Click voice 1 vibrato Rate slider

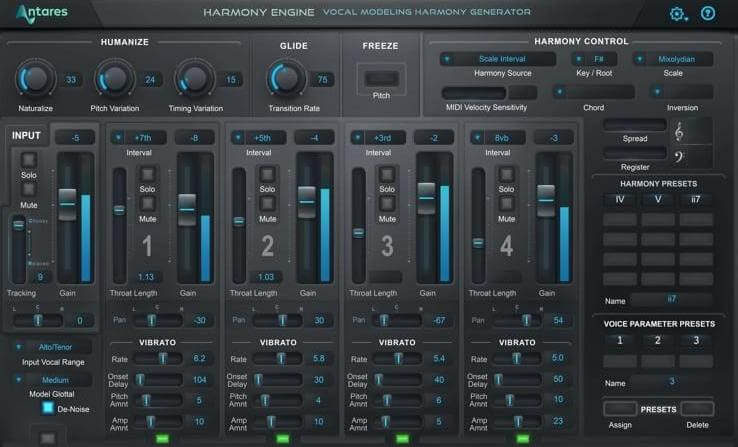pos(158,359)
